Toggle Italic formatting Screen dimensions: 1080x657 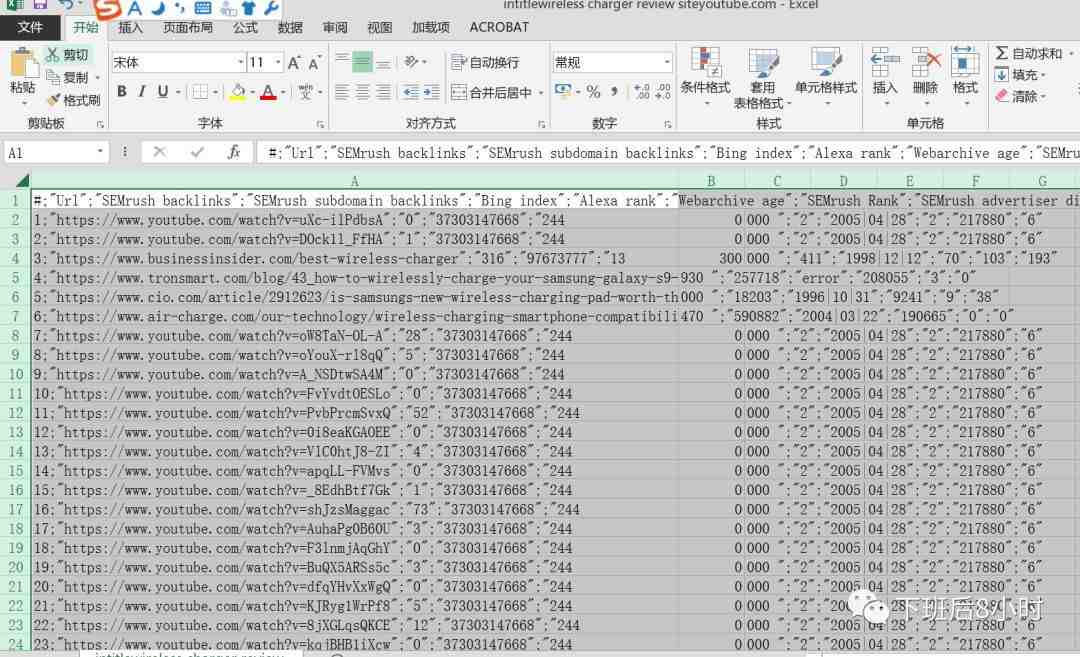click(142, 92)
